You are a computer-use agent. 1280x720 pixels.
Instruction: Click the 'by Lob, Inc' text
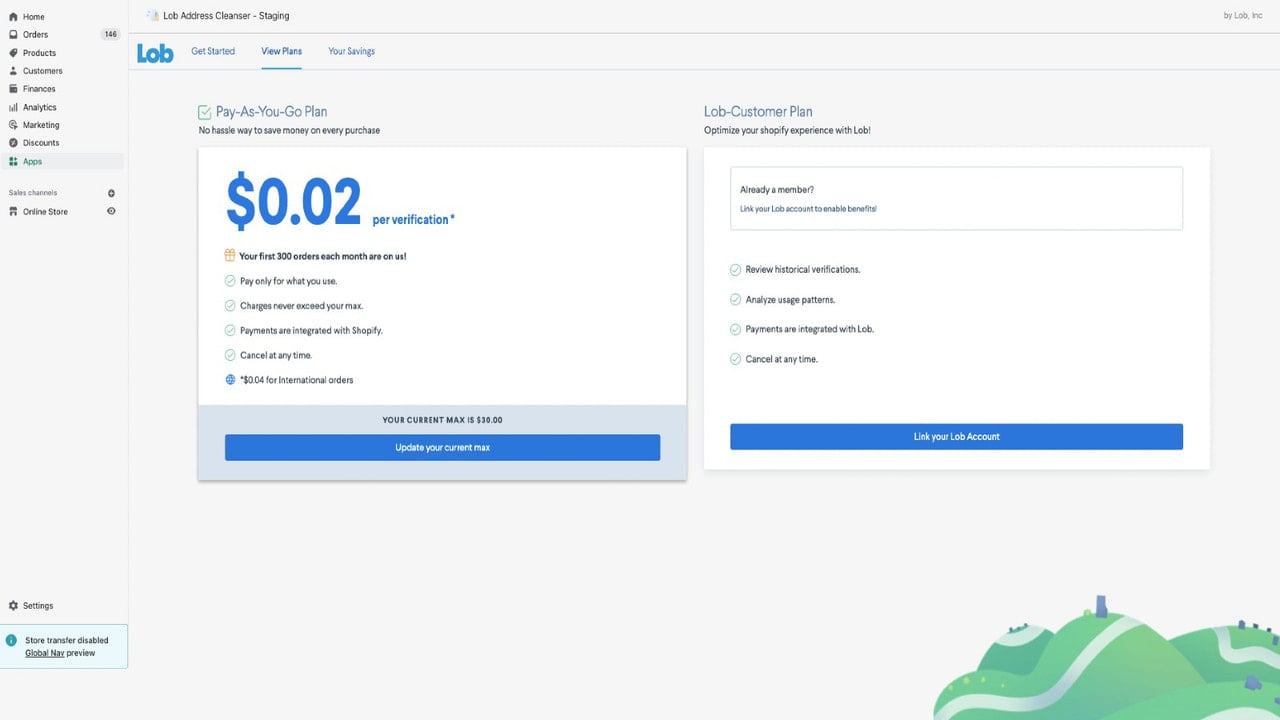click(x=1243, y=16)
